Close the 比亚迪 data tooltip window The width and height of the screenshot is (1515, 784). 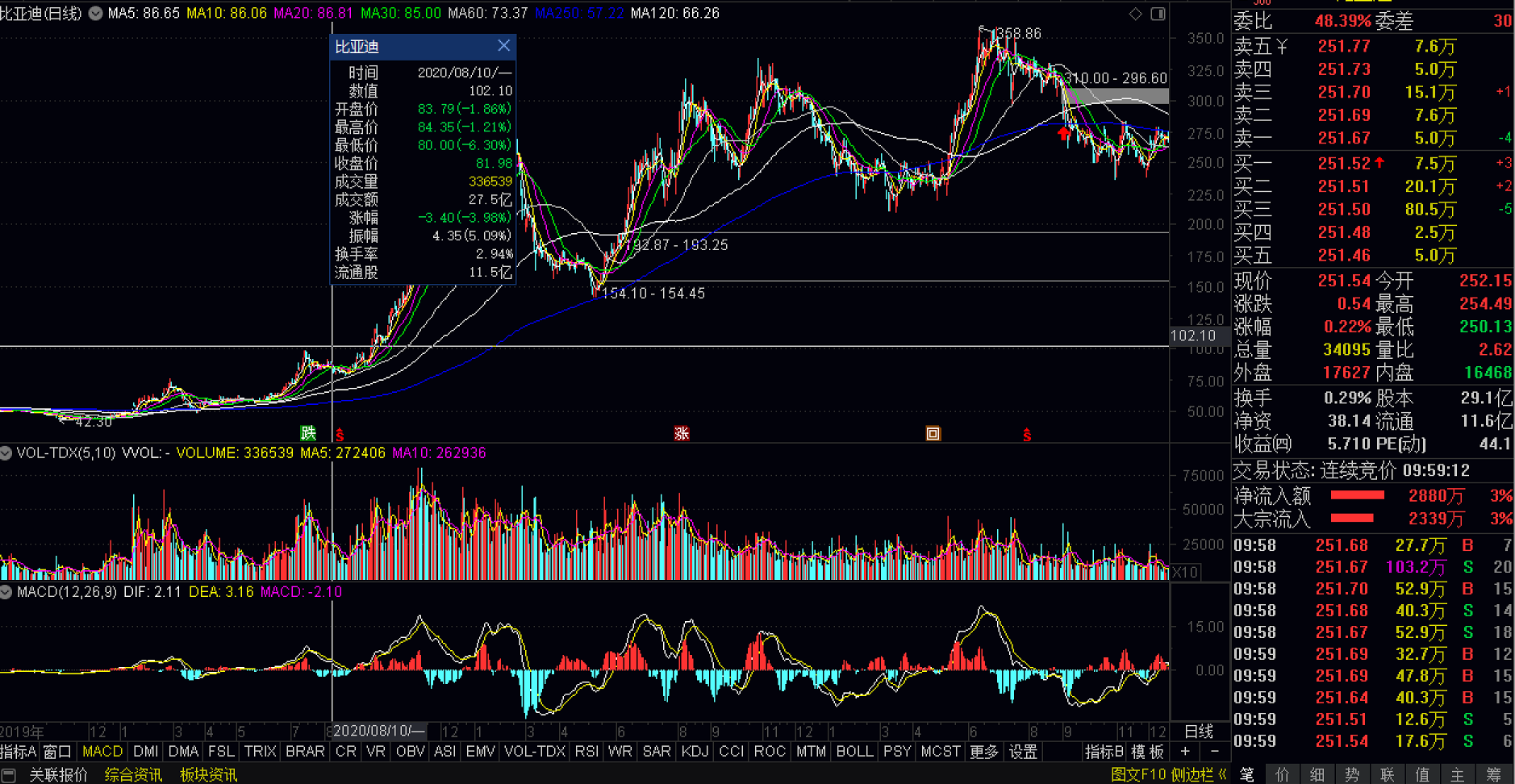[503, 46]
